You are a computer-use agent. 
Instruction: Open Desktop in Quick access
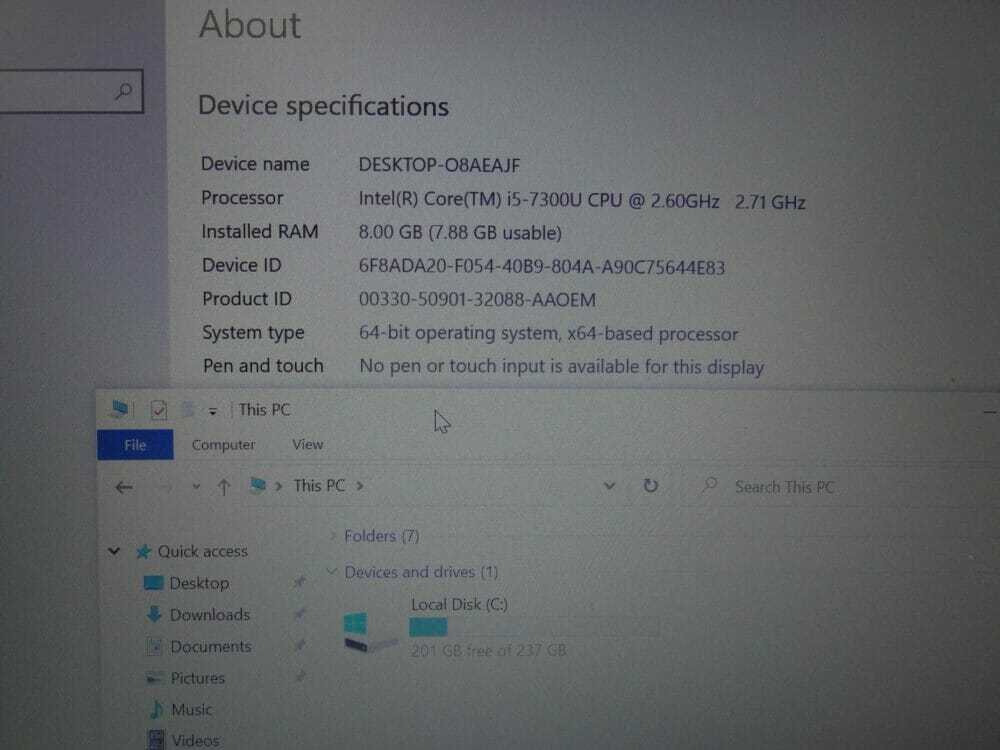(x=199, y=583)
